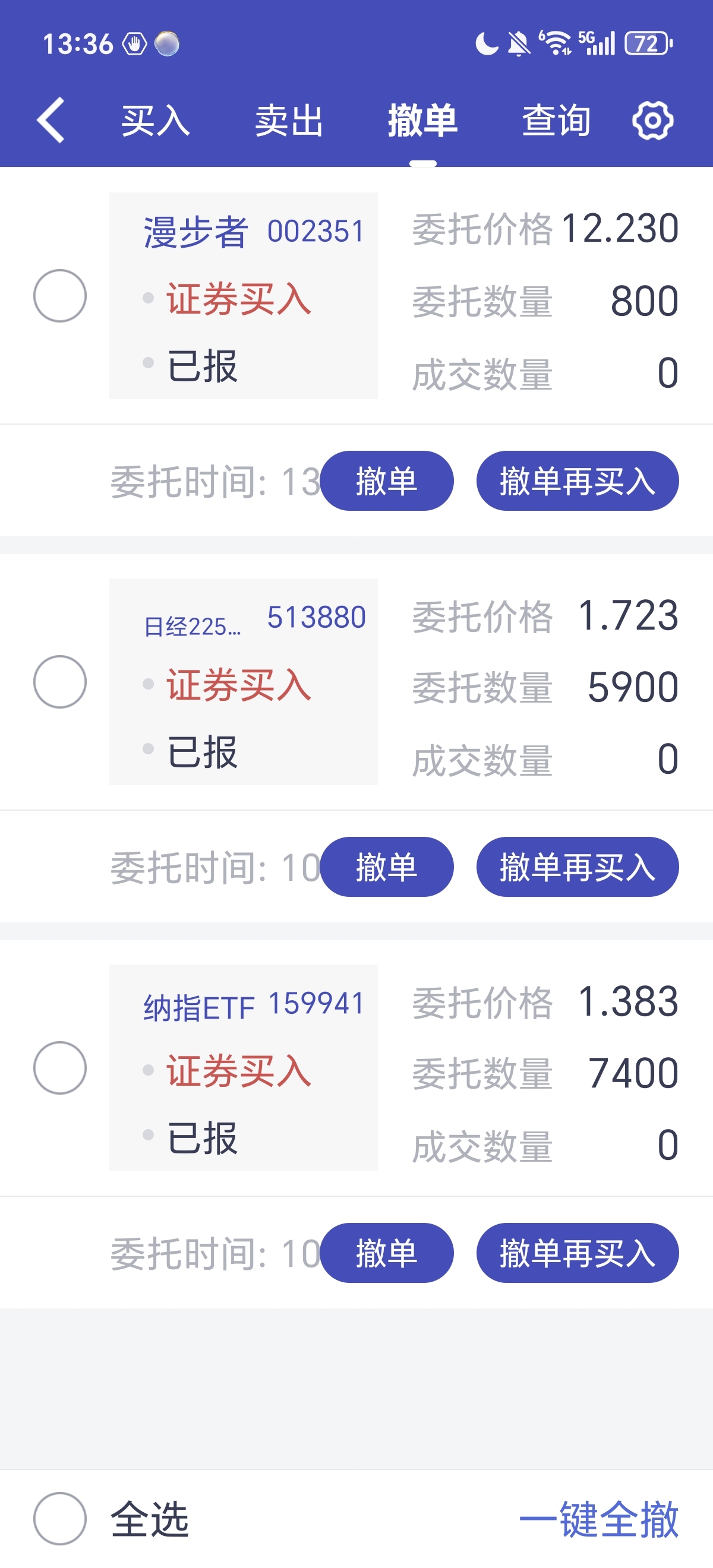Tap 撤单 for the 纳指ETF order
Image resolution: width=713 pixels, height=1568 pixels.
tap(387, 1253)
